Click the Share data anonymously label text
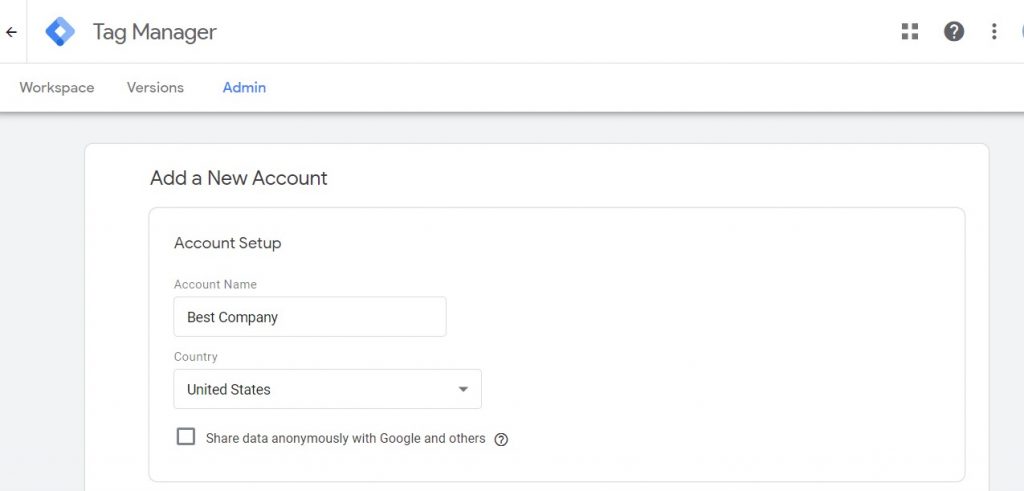The height and width of the screenshot is (491, 1024). pos(345,439)
